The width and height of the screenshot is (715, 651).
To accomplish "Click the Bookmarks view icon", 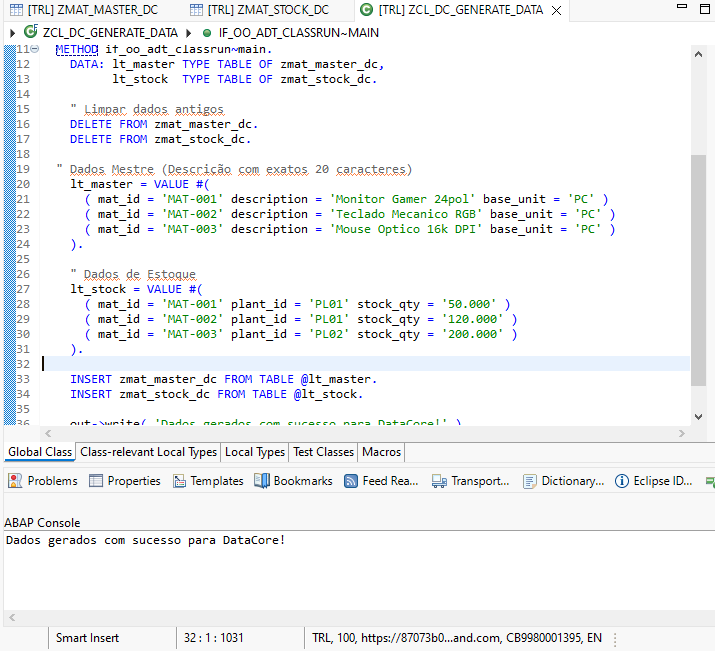I will click(x=262, y=481).
